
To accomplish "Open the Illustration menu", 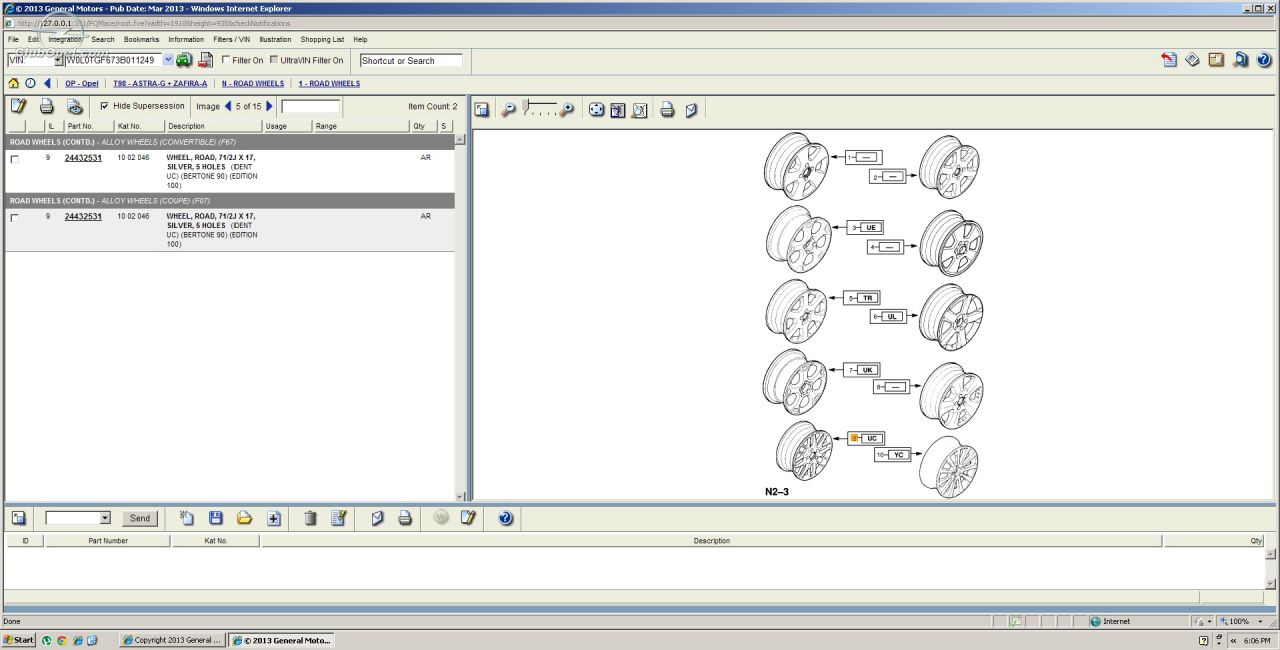I will click(x=275, y=40).
